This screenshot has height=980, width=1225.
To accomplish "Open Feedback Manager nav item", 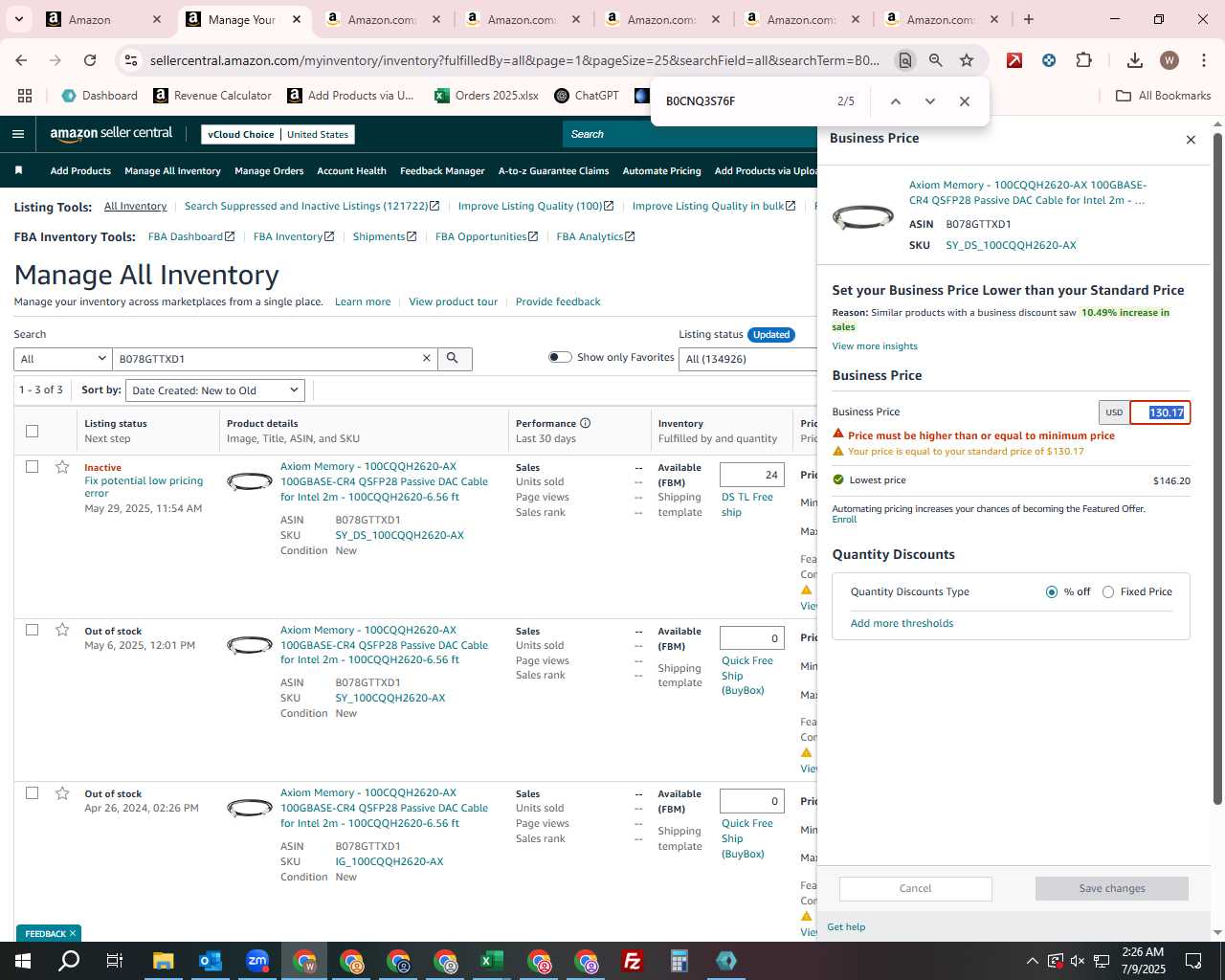I will (442, 171).
